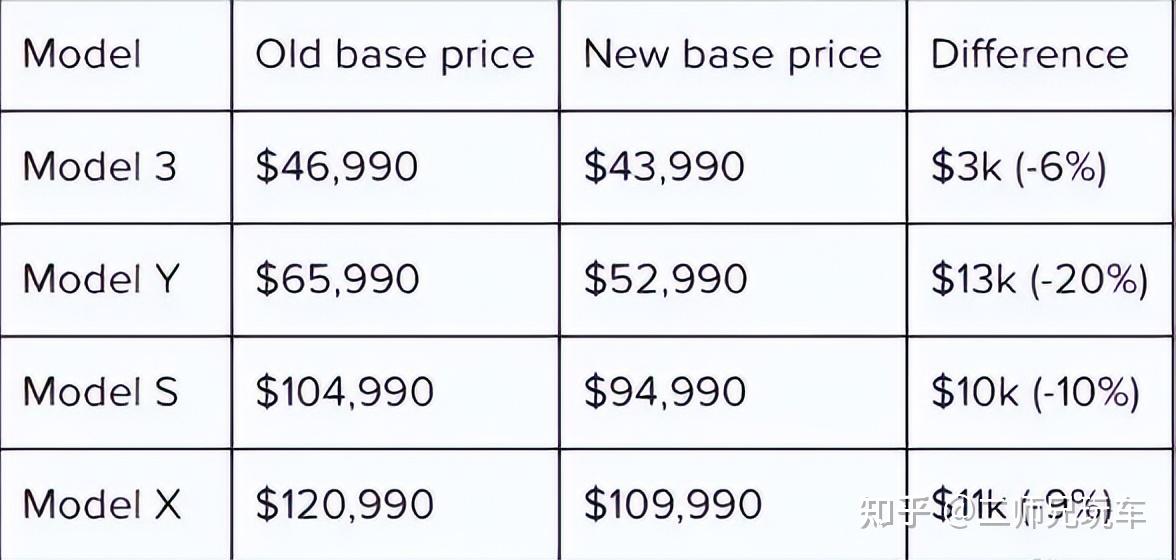Click the $120,990 old price cell

pyautogui.click(x=344, y=504)
